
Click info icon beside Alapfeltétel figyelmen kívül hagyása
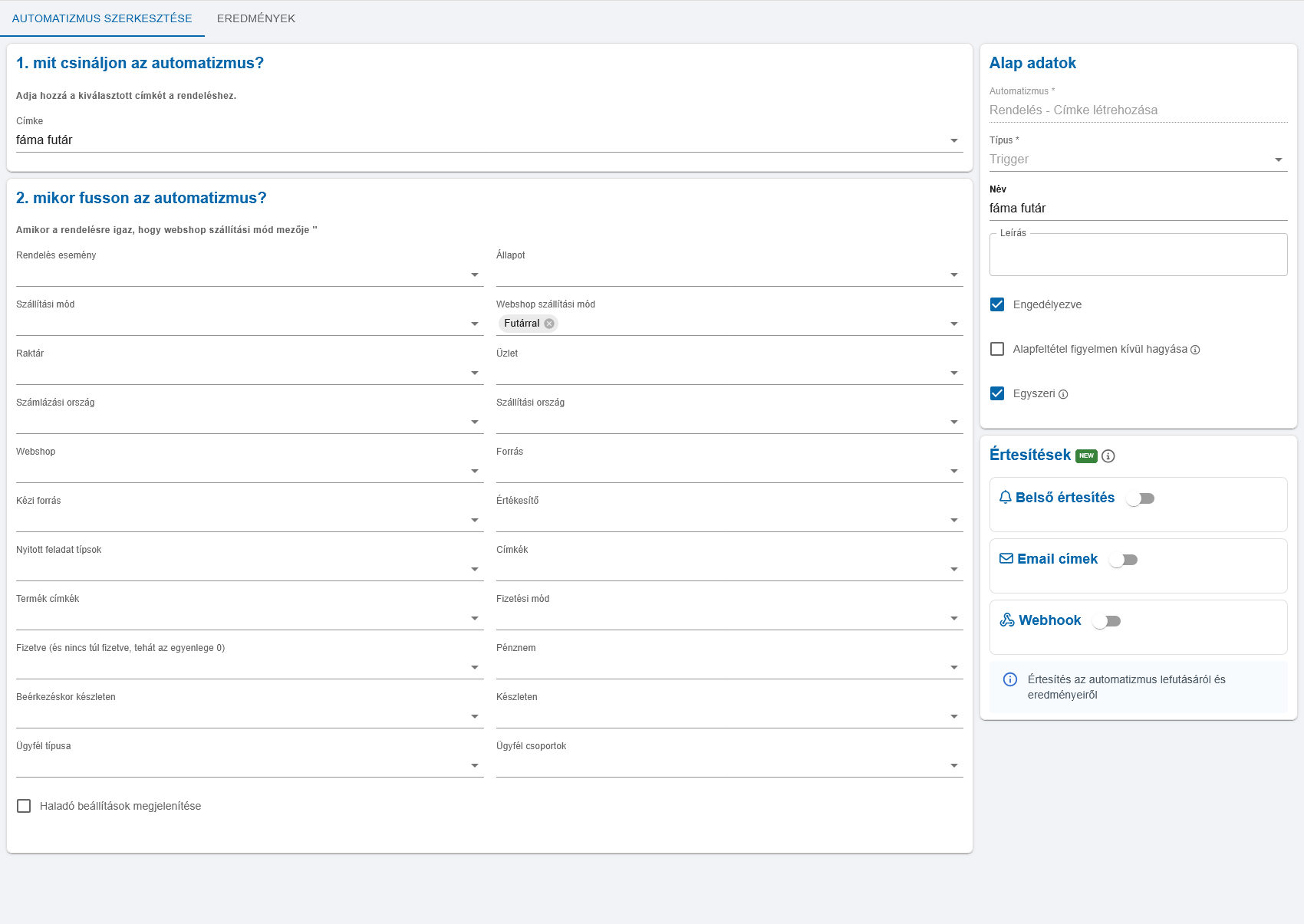coord(1195,350)
